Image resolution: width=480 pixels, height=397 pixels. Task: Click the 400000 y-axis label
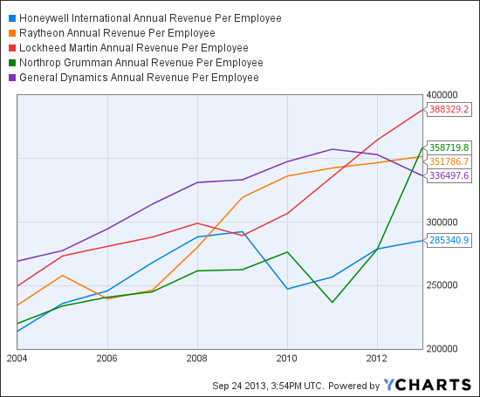[x=442, y=95]
